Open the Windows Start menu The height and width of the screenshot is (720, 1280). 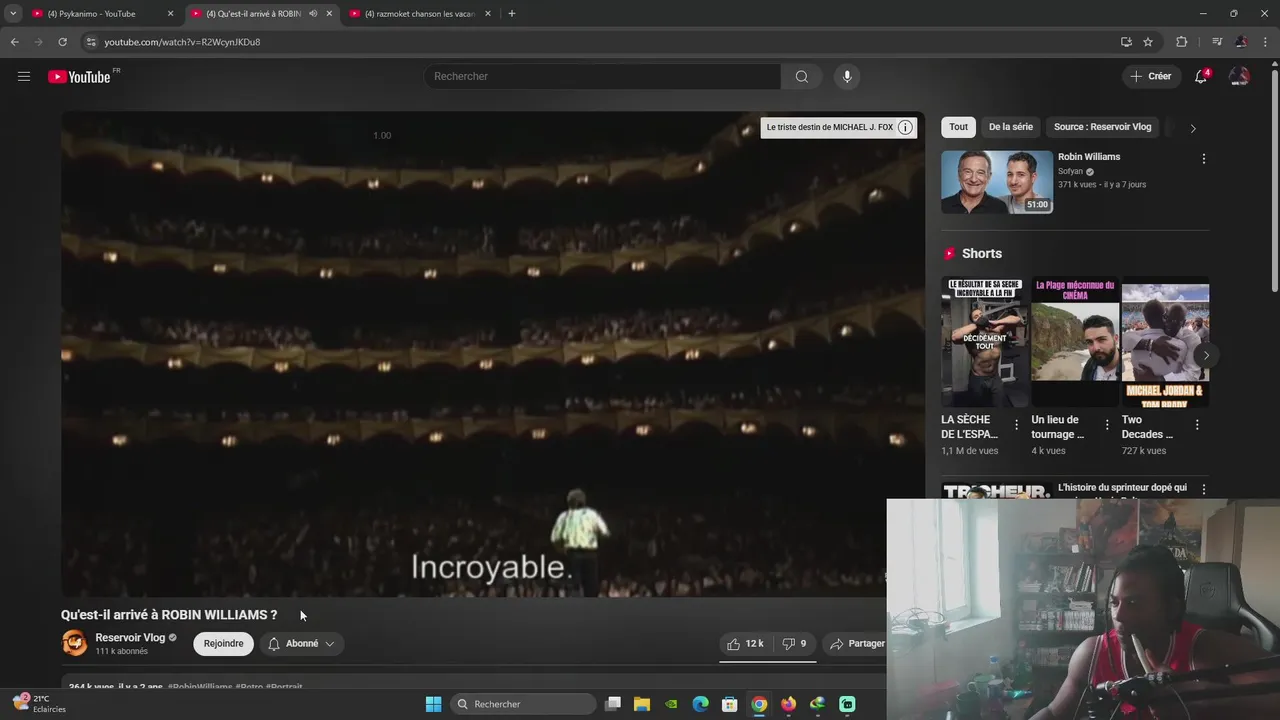coord(433,704)
